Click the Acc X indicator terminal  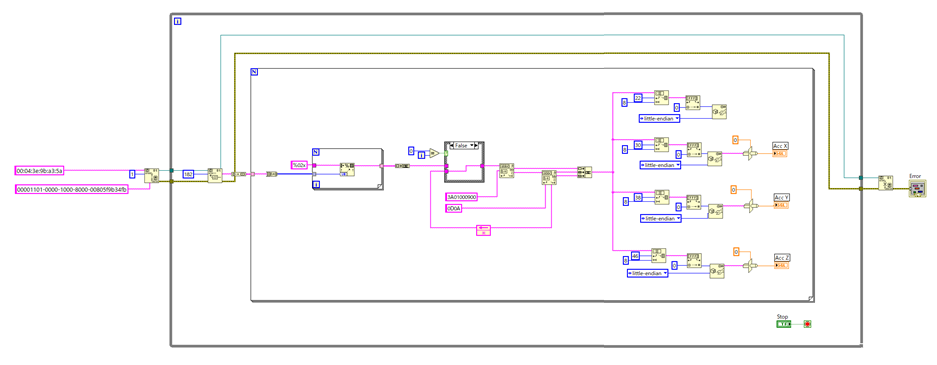(x=781, y=154)
